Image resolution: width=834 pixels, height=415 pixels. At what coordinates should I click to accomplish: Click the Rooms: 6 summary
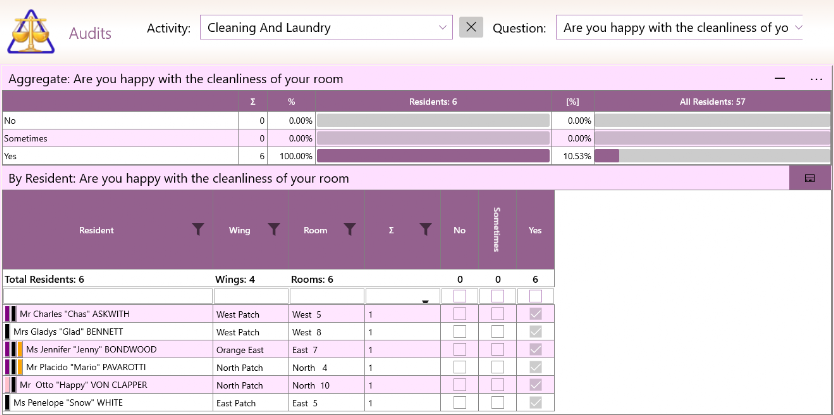[312, 279]
